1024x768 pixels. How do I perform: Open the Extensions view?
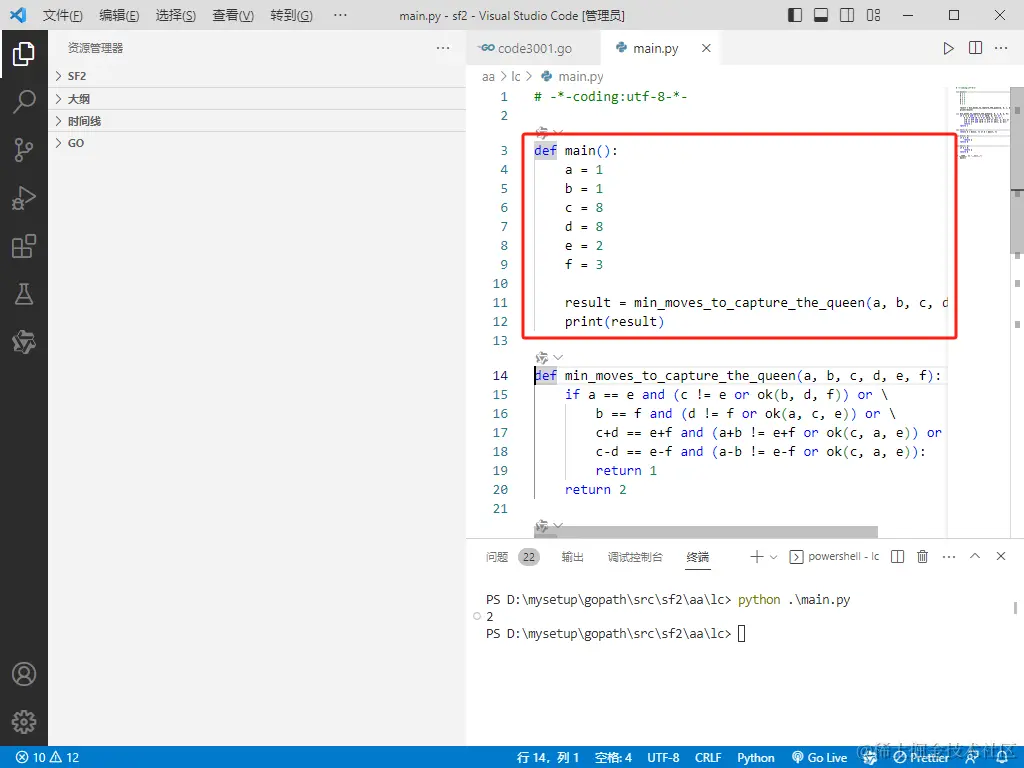point(24,246)
